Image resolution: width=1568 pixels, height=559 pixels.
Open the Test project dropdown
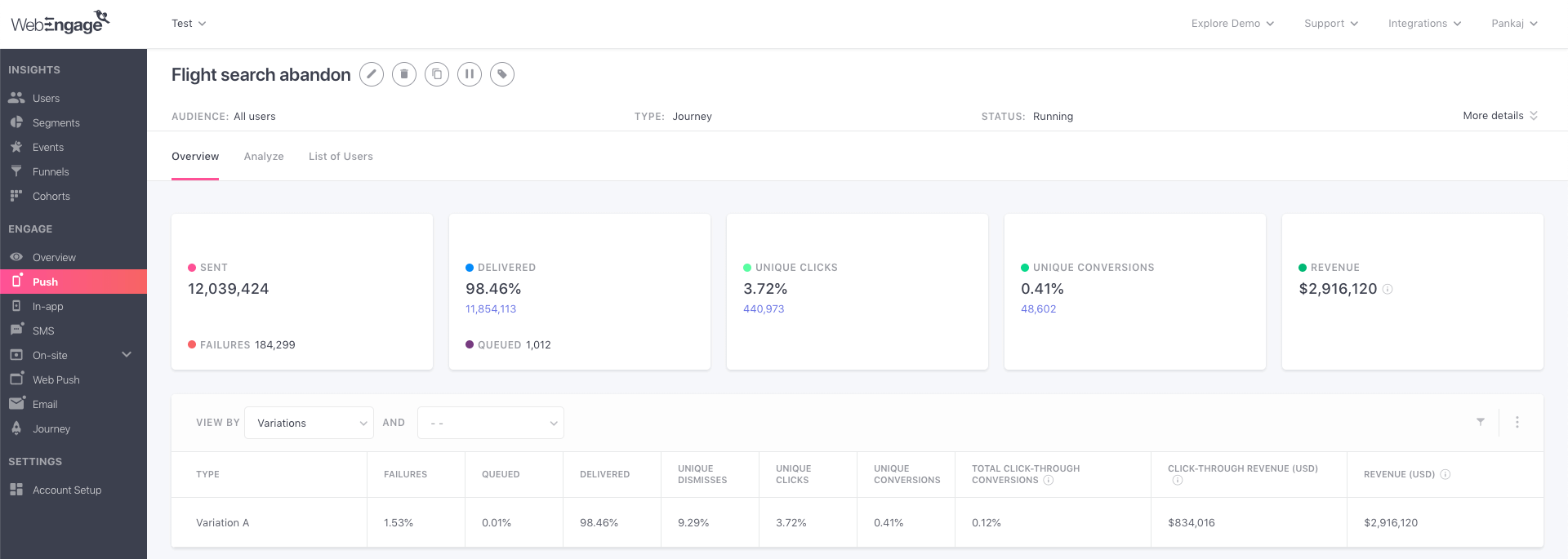(x=189, y=24)
